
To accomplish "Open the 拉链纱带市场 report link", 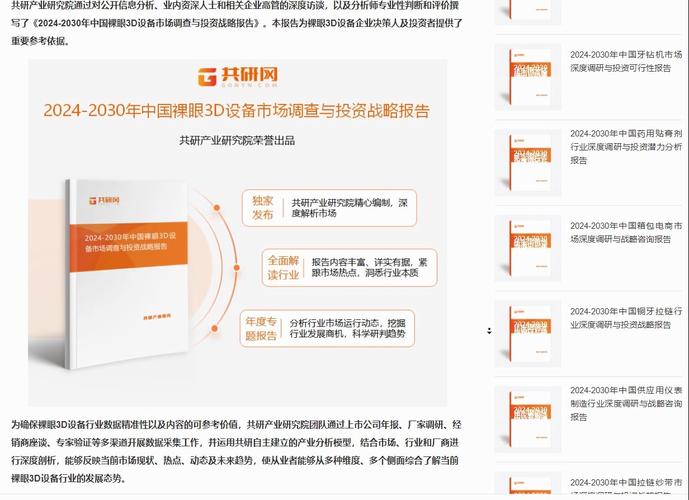I will [x=626, y=486].
